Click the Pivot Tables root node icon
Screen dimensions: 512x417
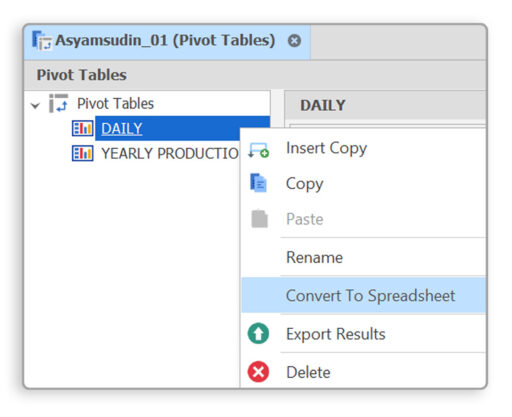coord(58,103)
